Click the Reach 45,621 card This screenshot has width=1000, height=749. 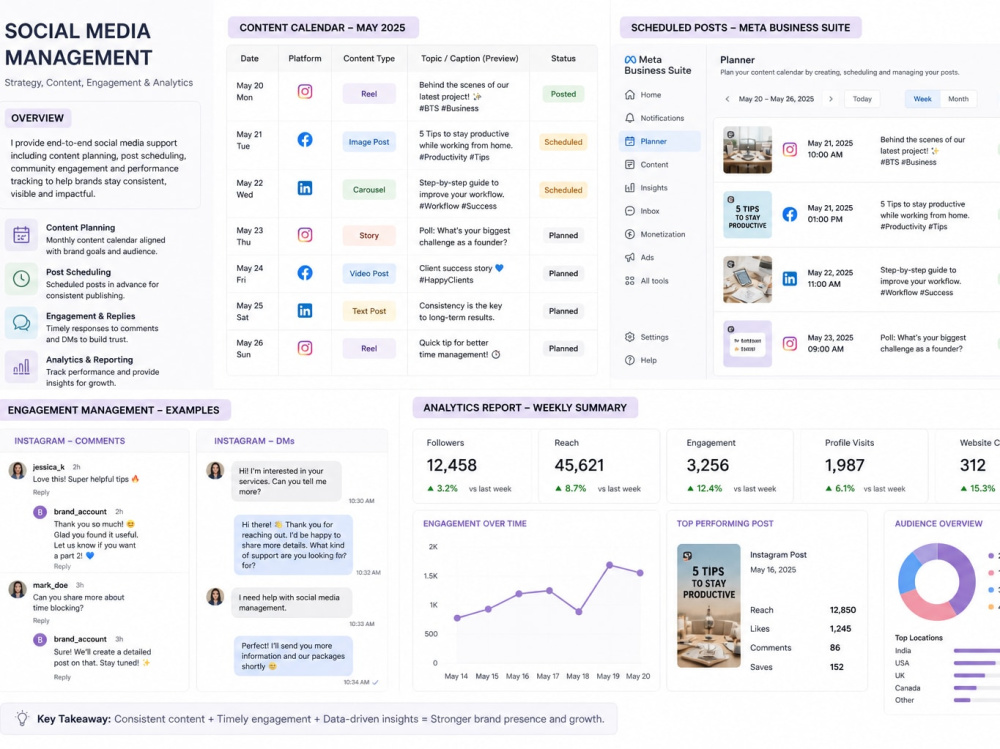click(599, 466)
